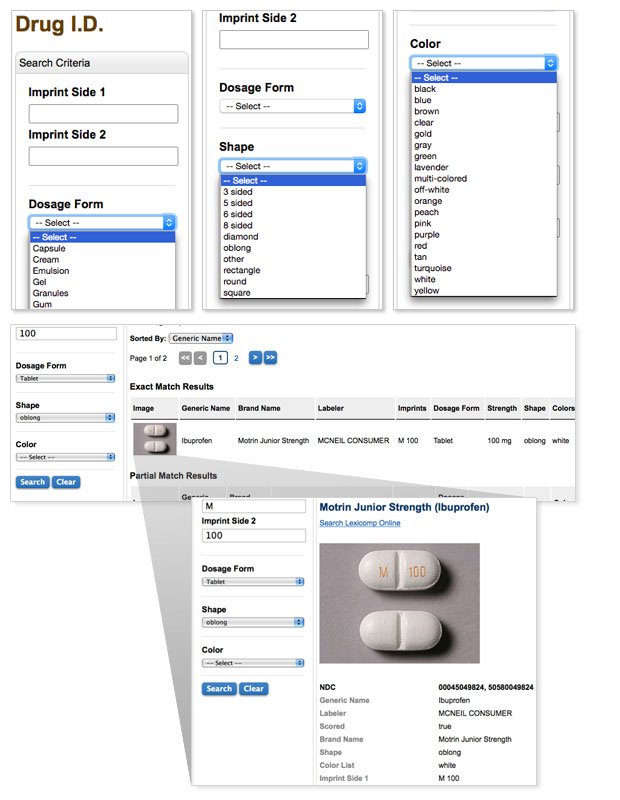Image resolution: width=620 pixels, height=800 pixels.
Task: Choose multi-colored in the color list
Action: click(440, 179)
